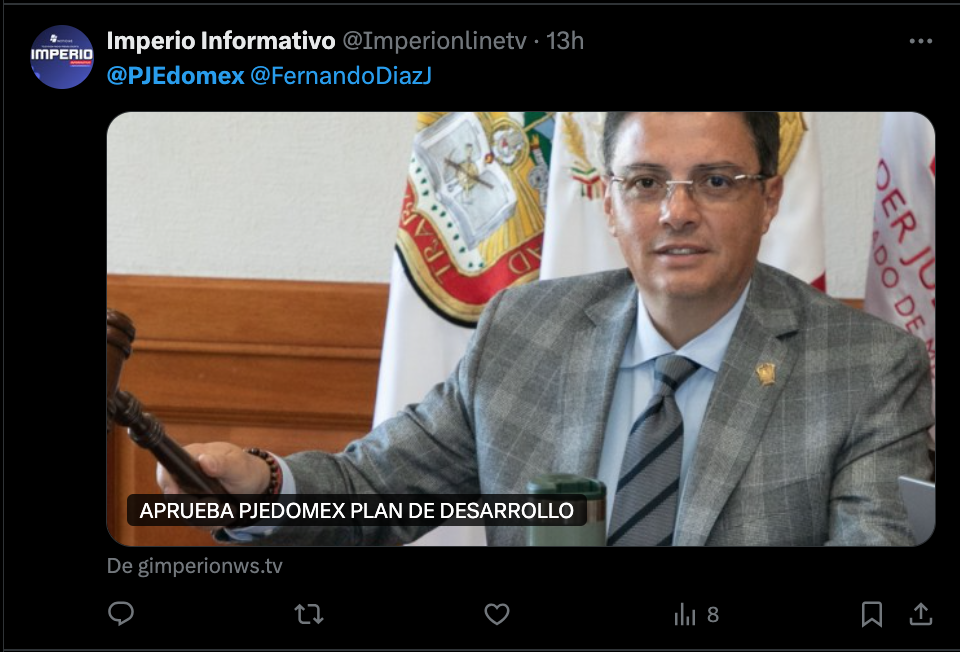Screen dimensions: 960x652
Task: Open the share arrow icon
Action: click(x=920, y=613)
